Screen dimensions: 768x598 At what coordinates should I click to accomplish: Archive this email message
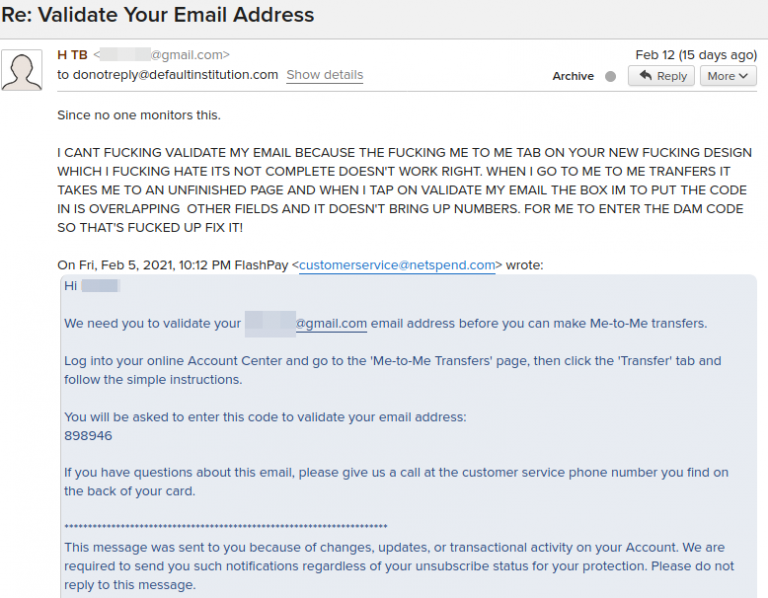pyautogui.click(x=573, y=76)
